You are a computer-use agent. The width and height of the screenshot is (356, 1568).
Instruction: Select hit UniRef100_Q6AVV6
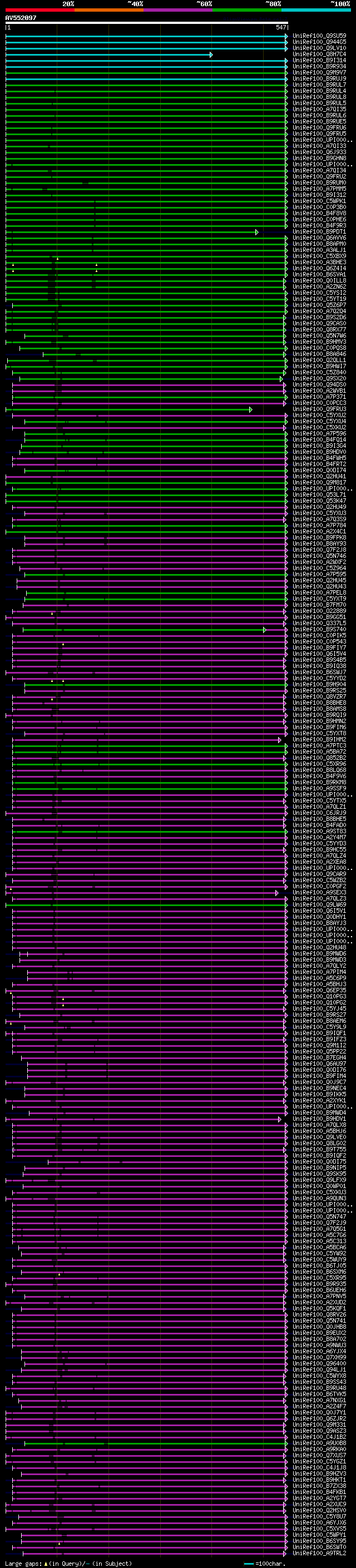[x=319, y=238]
